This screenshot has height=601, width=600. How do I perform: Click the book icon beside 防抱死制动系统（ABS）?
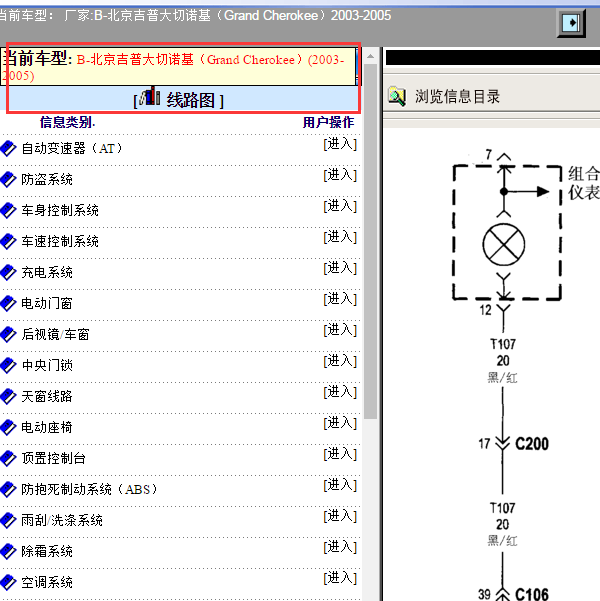click(8, 490)
